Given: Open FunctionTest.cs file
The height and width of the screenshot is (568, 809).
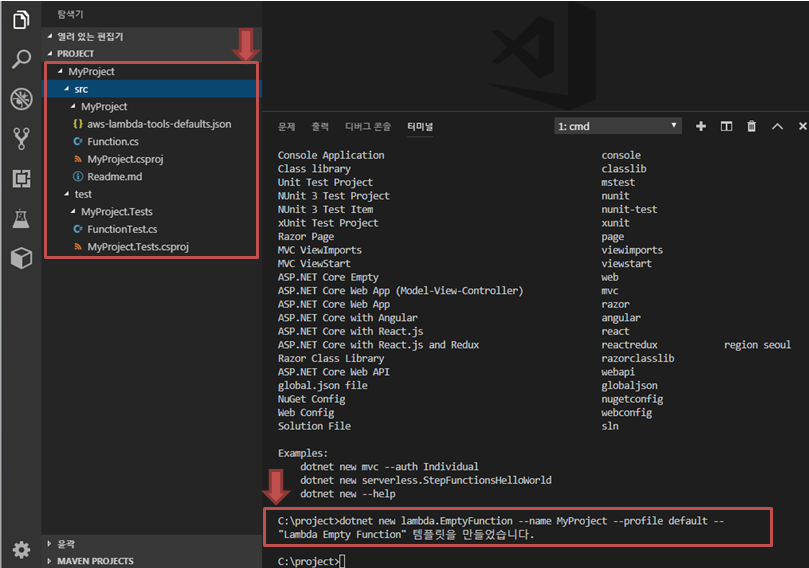Looking at the screenshot, I should point(122,229).
